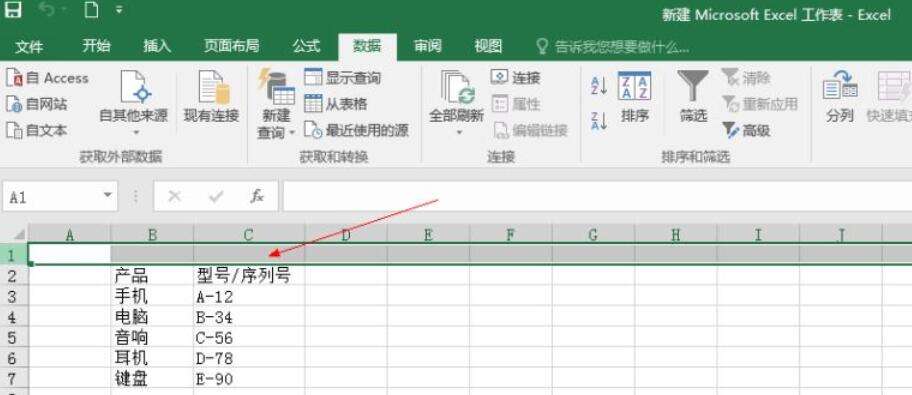Viewport: 912px width, 395px height.
Task: Click the Save icon in quick access toolbar
Action: [13, 9]
